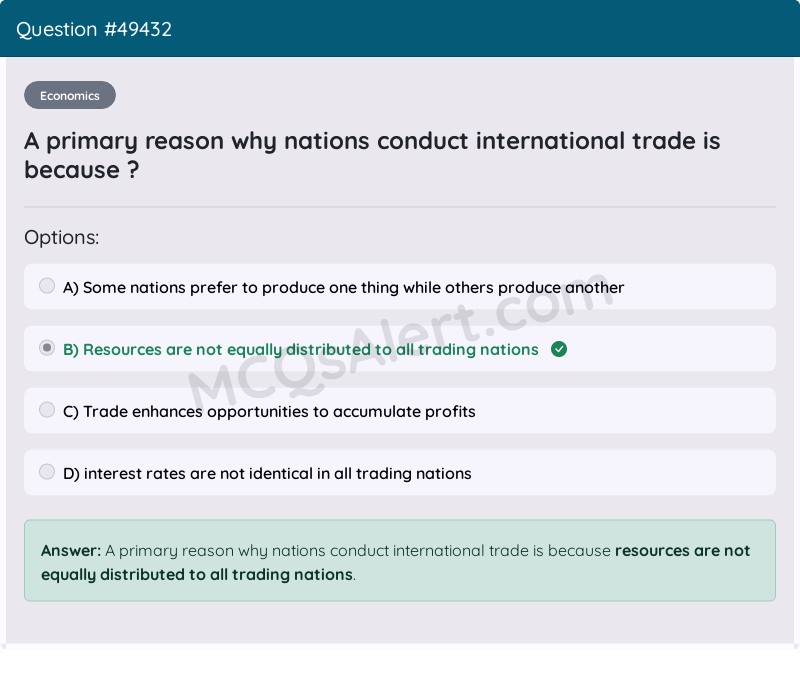Click option B answer text
The image size is (800, 674).
pos(300,349)
